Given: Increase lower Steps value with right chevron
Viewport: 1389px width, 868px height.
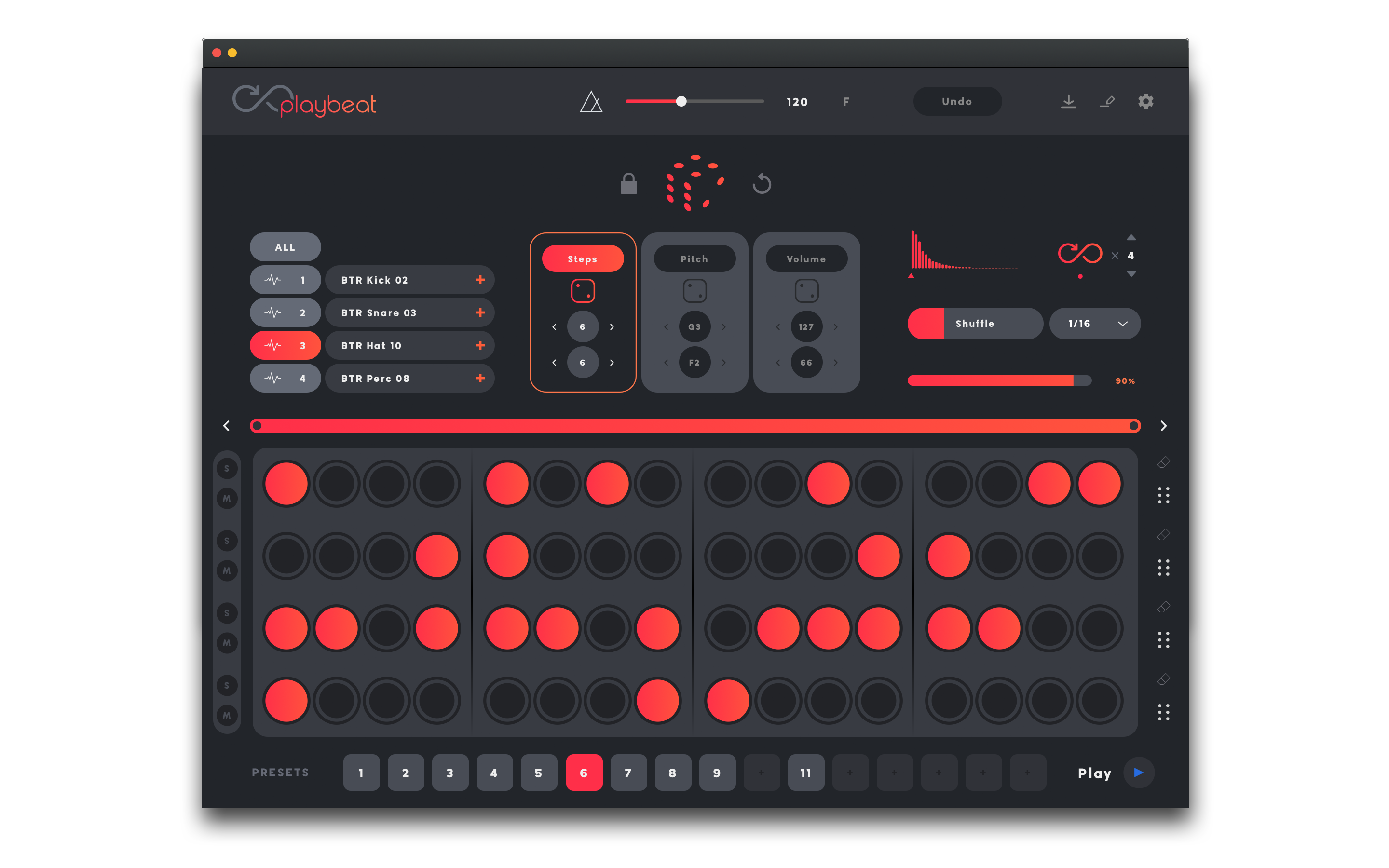Looking at the screenshot, I should 612,362.
